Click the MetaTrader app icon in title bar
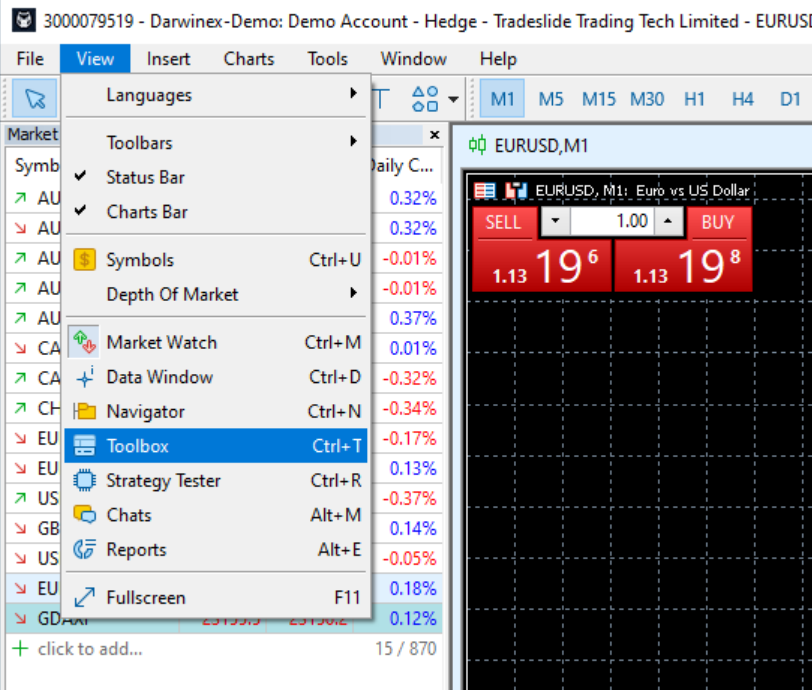Image resolution: width=812 pixels, height=690 pixels. 23,21
